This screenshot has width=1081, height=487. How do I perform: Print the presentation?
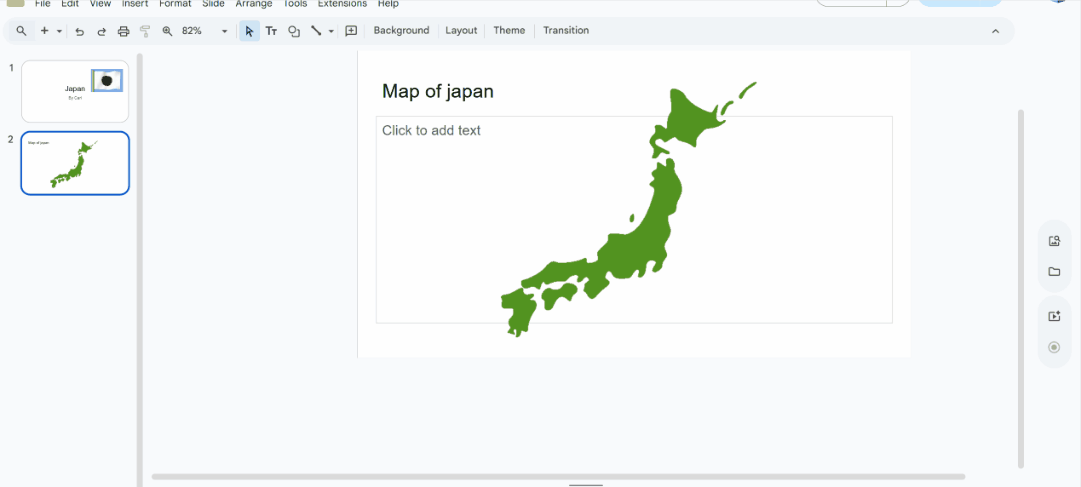pyautogui.click(x=123, y=31)
